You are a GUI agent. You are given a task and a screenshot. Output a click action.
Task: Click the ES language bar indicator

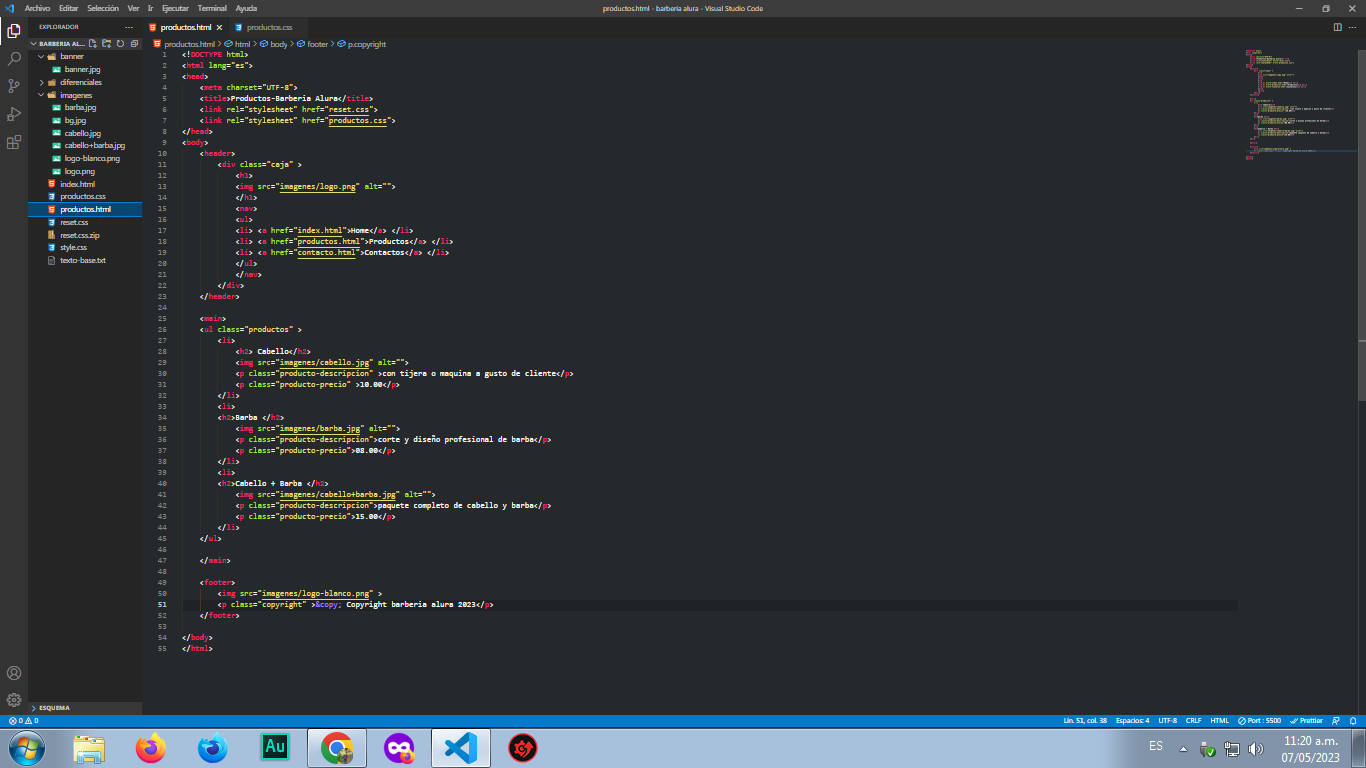1156,747
